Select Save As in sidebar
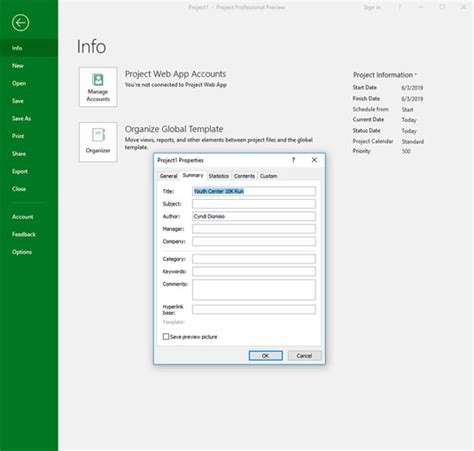 [x=21, y=118]
